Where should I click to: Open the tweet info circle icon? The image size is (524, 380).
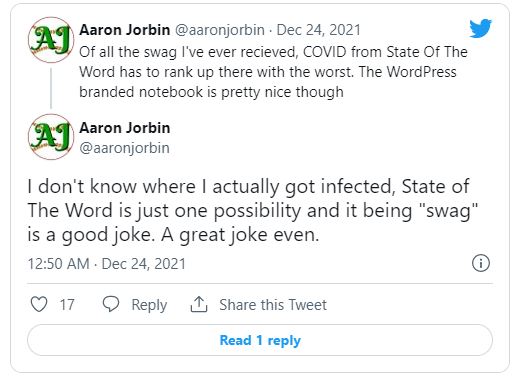coord(481,263)
